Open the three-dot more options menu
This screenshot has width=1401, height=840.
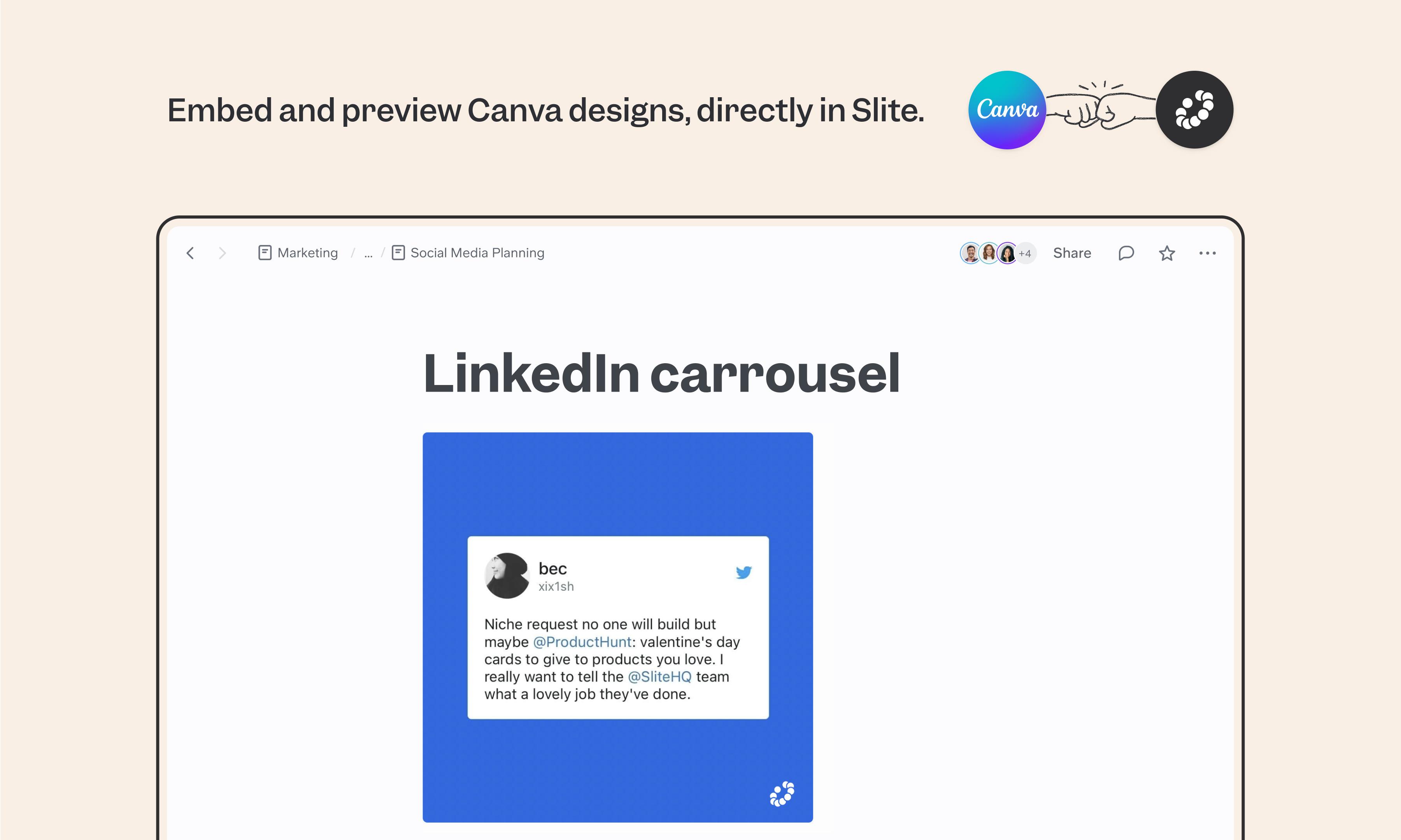[x=1207, y=253]
